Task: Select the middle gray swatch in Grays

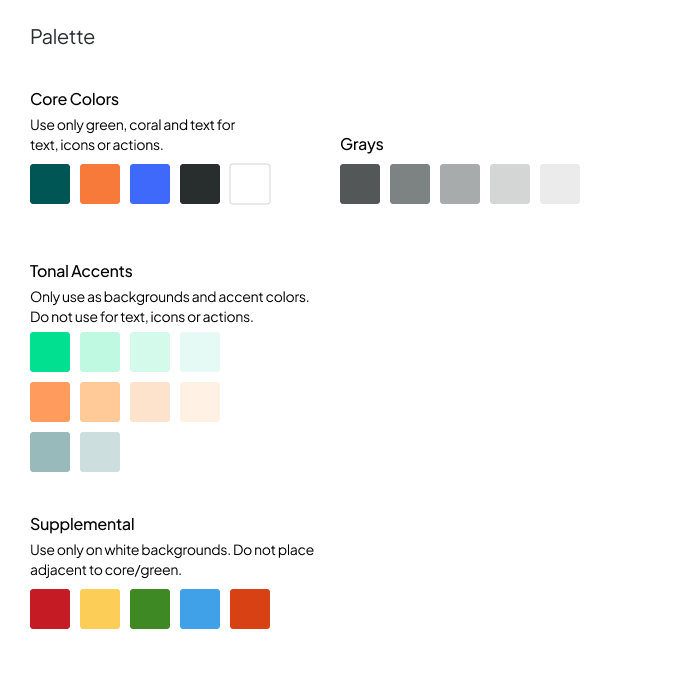Action: [460, 184]
